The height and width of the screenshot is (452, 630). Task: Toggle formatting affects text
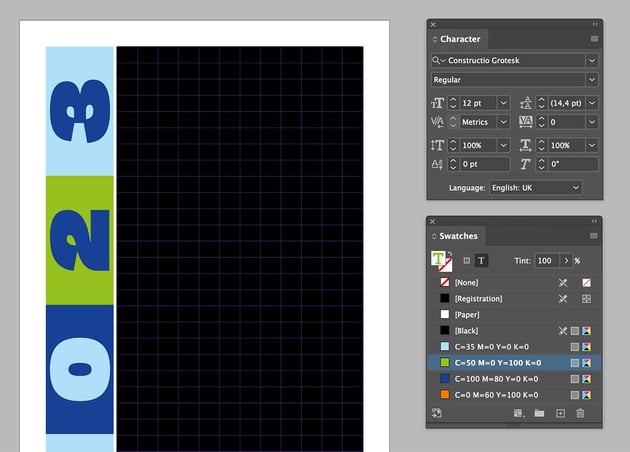[x=481, y=261]
